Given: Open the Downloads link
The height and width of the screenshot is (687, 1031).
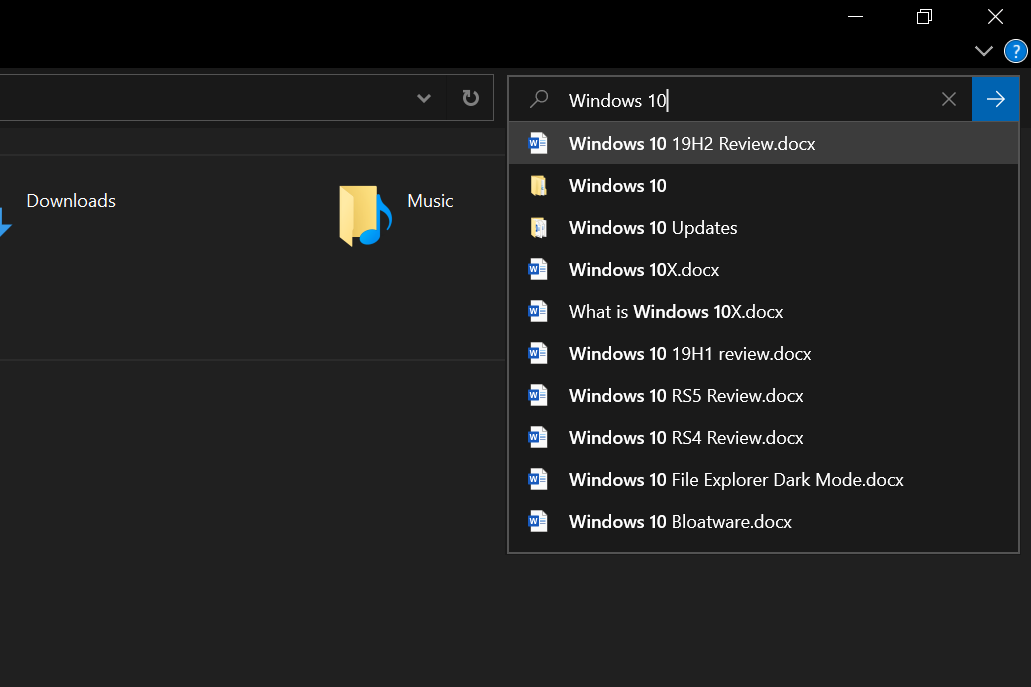Looking at the screenshot, I should click(x=71, y=200).
